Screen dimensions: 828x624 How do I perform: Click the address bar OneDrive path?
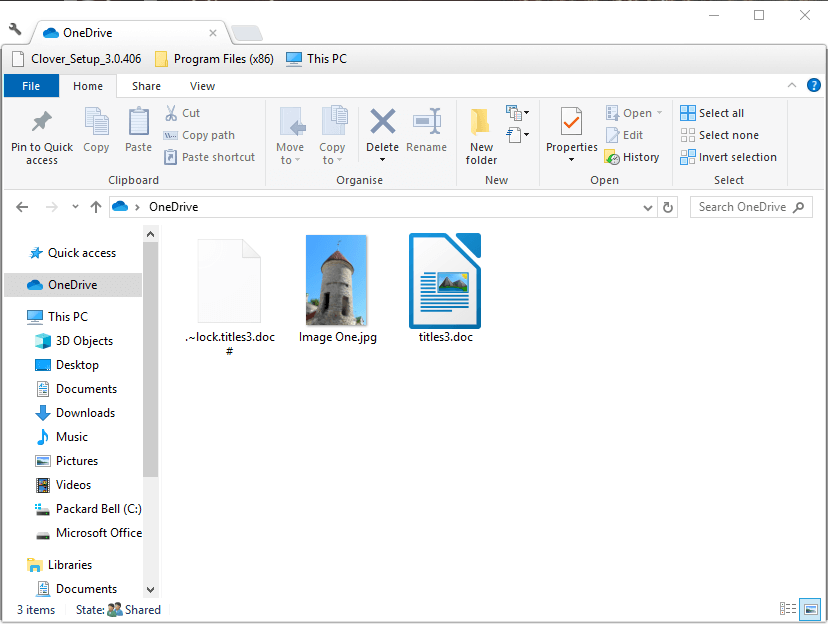coord(174,207)
